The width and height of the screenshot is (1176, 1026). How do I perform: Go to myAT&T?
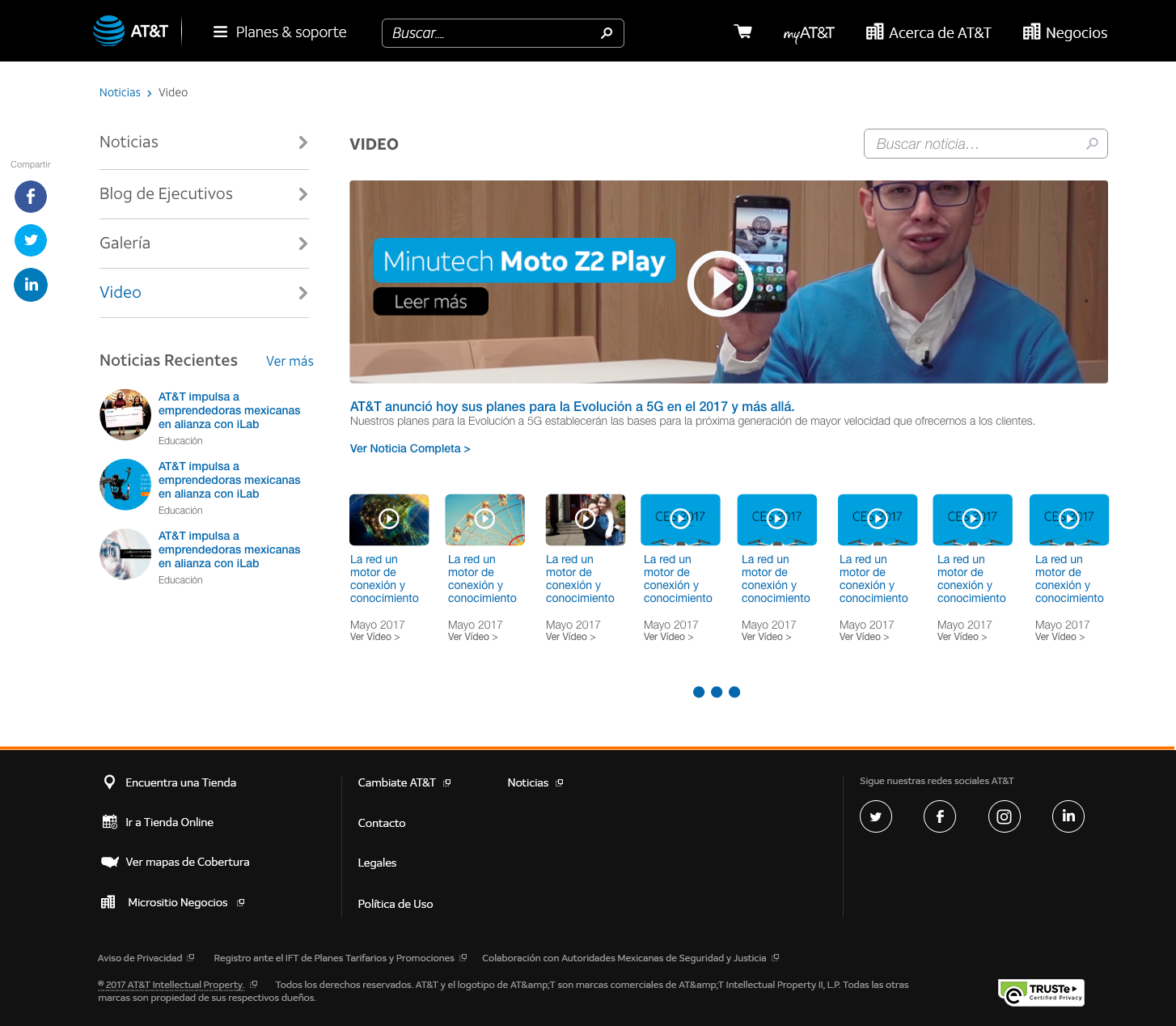(809, 33)
